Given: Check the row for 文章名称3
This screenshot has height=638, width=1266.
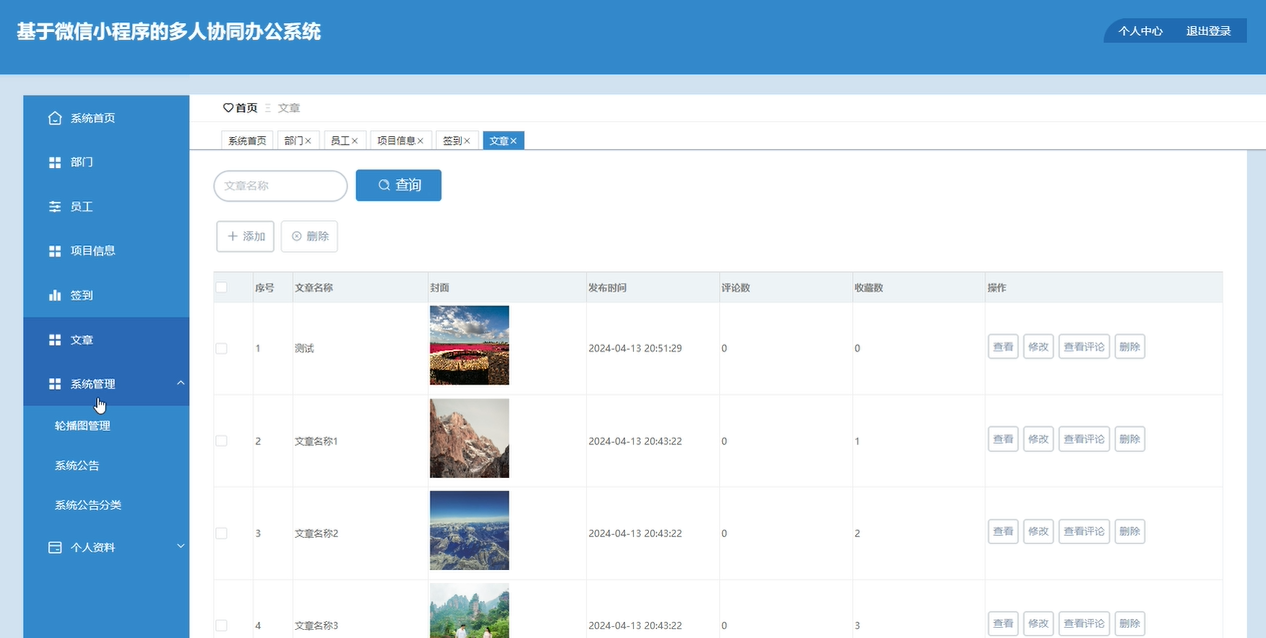Looking at the screenshot, I should 222,626.
